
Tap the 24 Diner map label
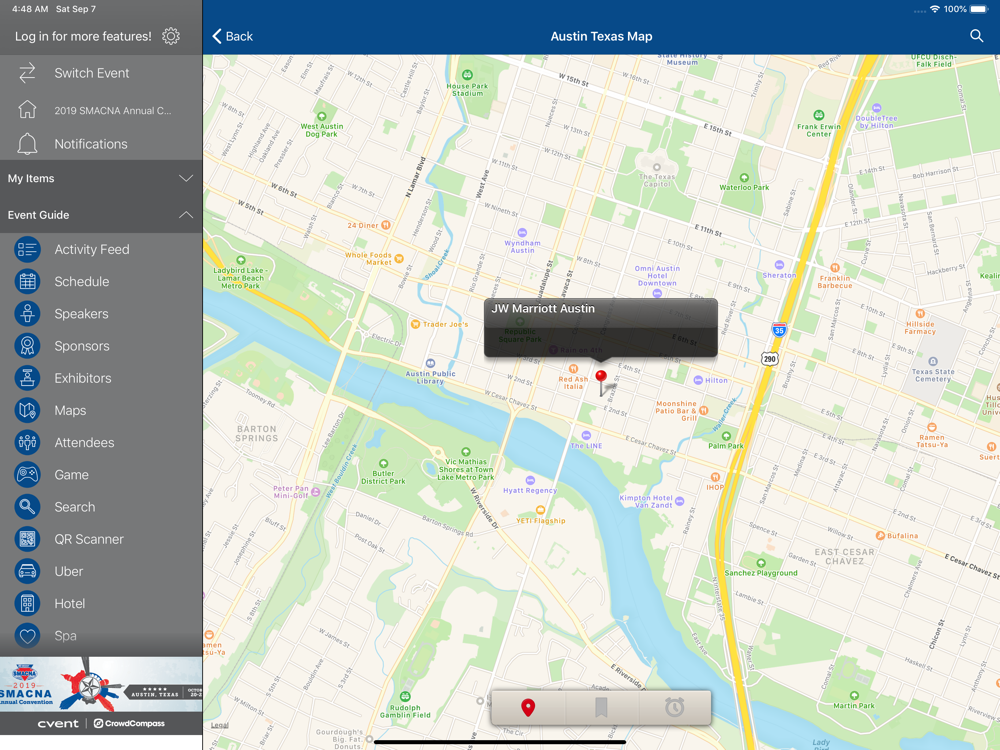click(x=363, y=225)
